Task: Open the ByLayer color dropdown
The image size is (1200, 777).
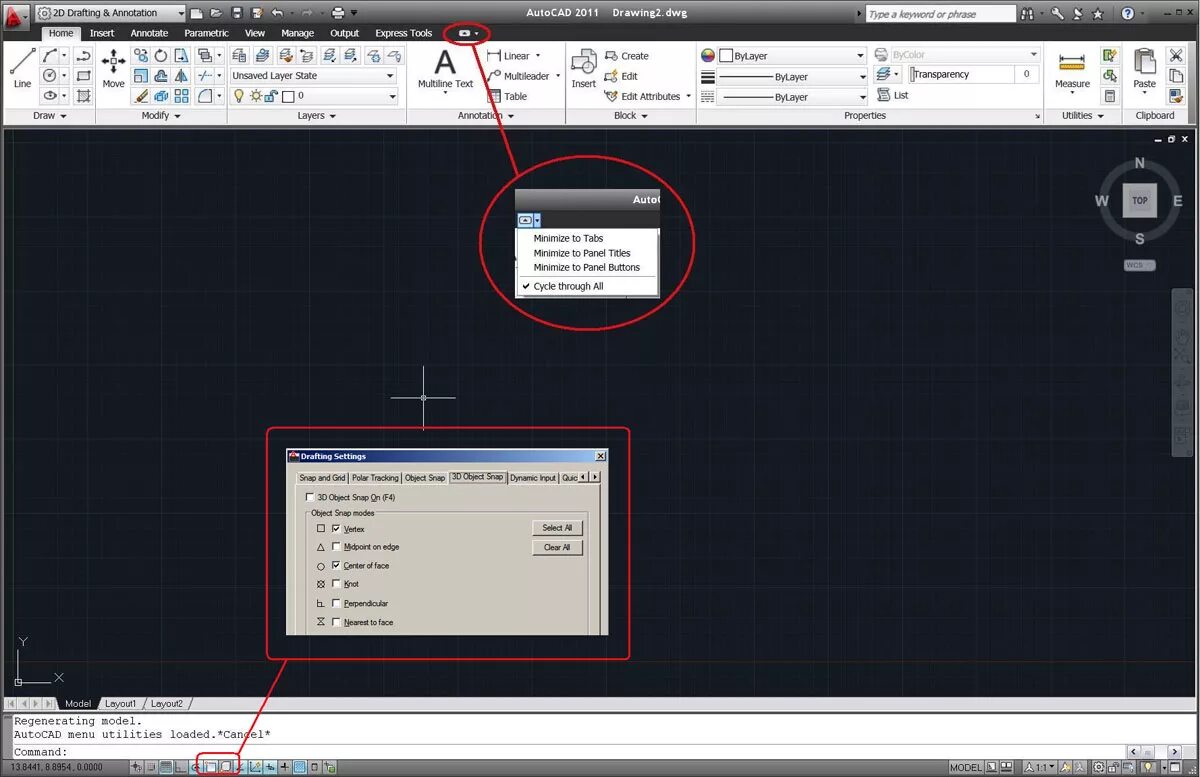Action: pos(792,56)
